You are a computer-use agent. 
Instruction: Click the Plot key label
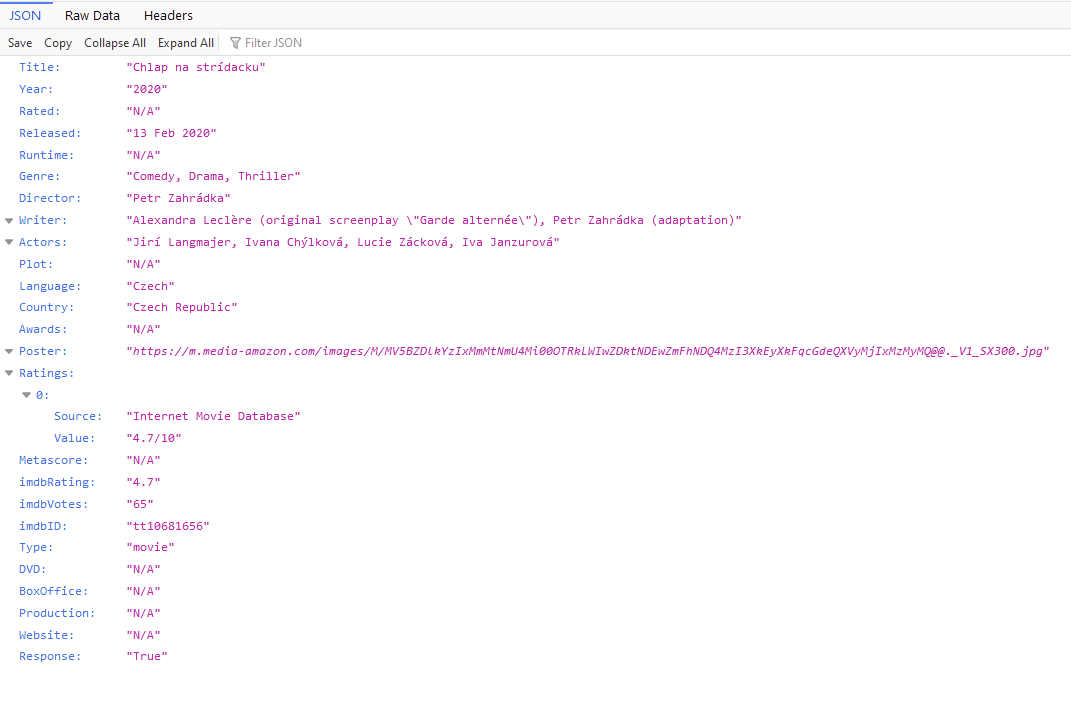[x=36, y=264]
